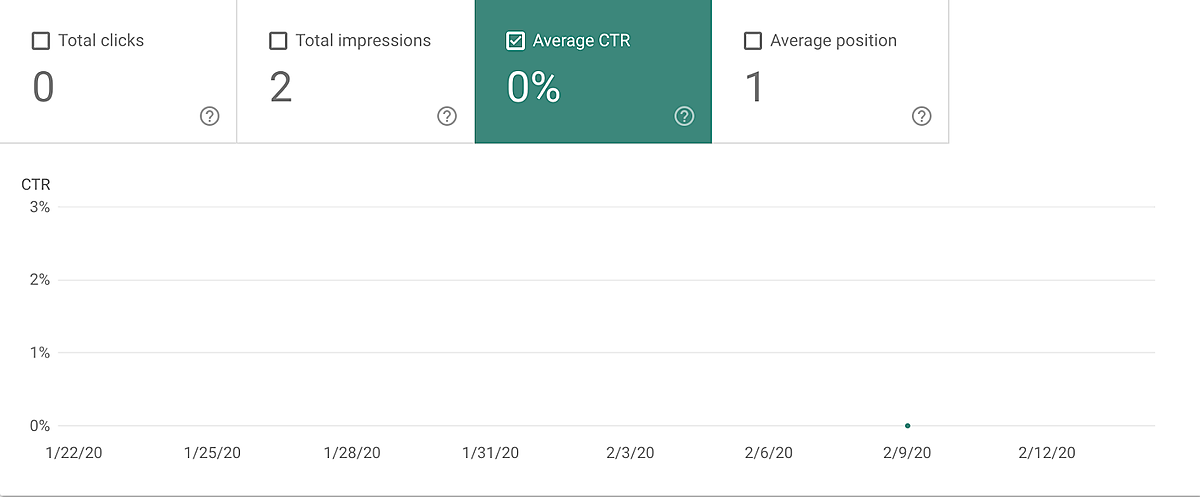Click the 1/22/20 date axis label
This screenshot has height=497, width=1200.
point(75,453)
